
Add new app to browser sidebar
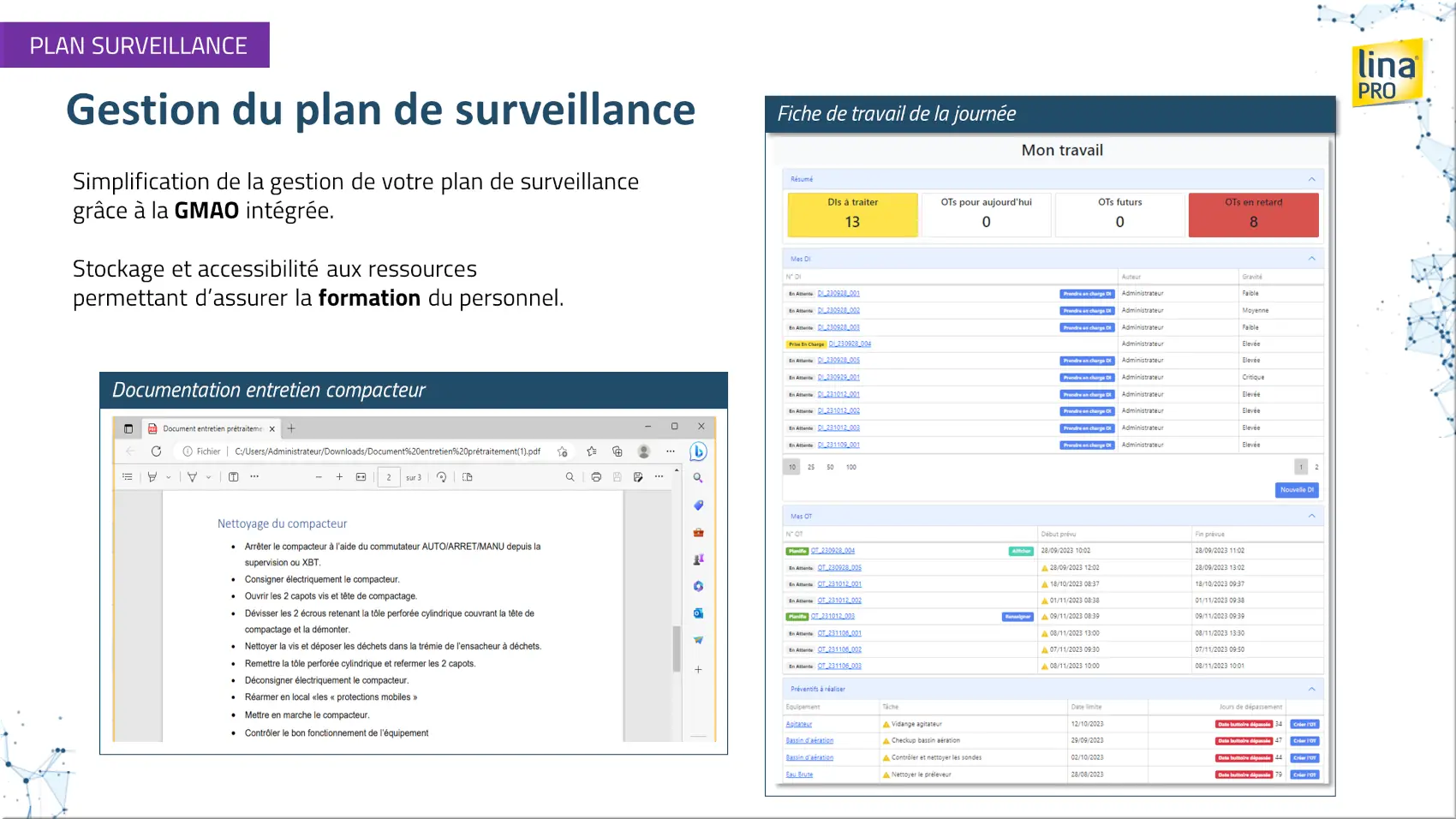(x=698, y=670)
